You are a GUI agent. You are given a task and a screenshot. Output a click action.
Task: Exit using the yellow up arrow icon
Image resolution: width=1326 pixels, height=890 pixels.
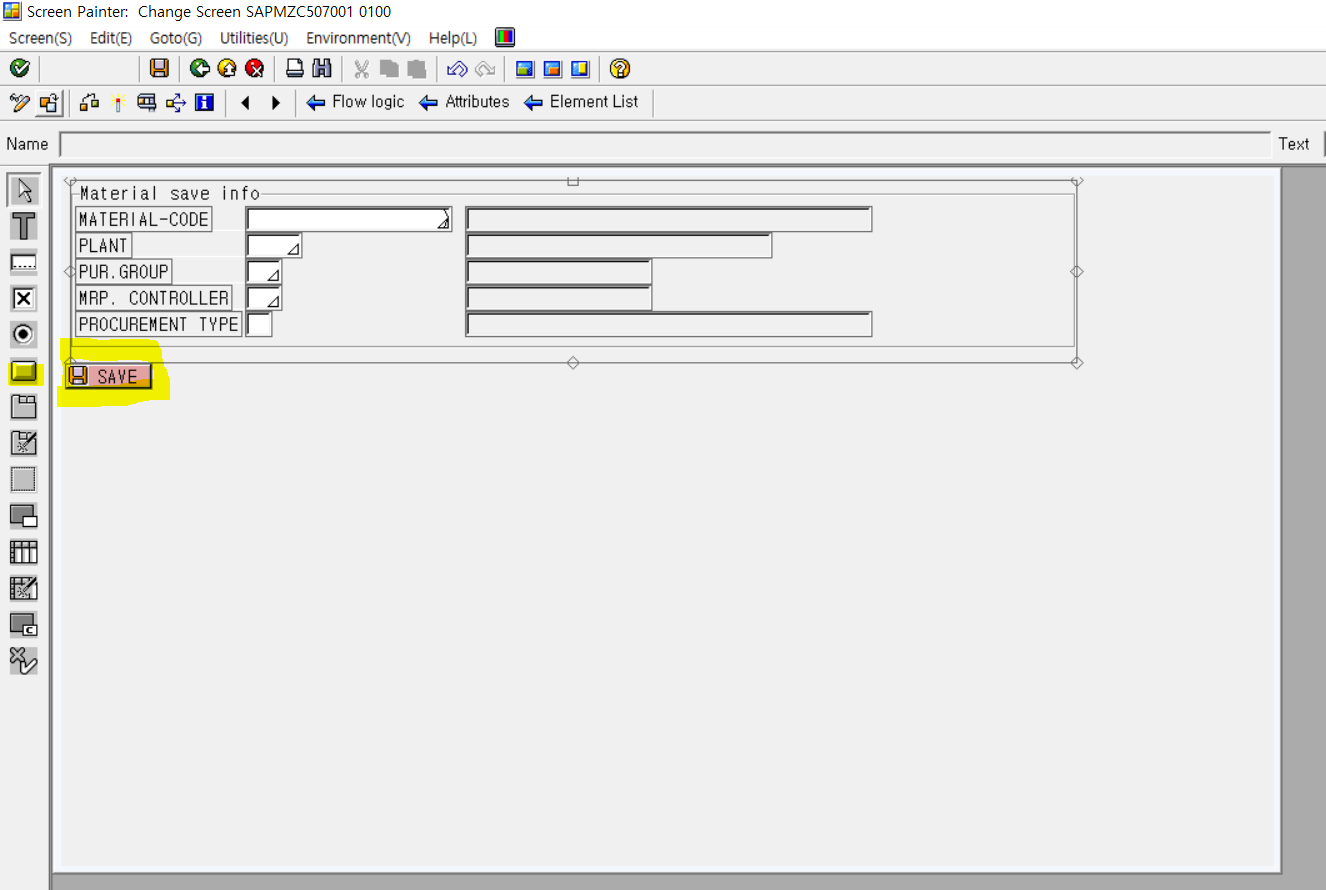[227, 68]
